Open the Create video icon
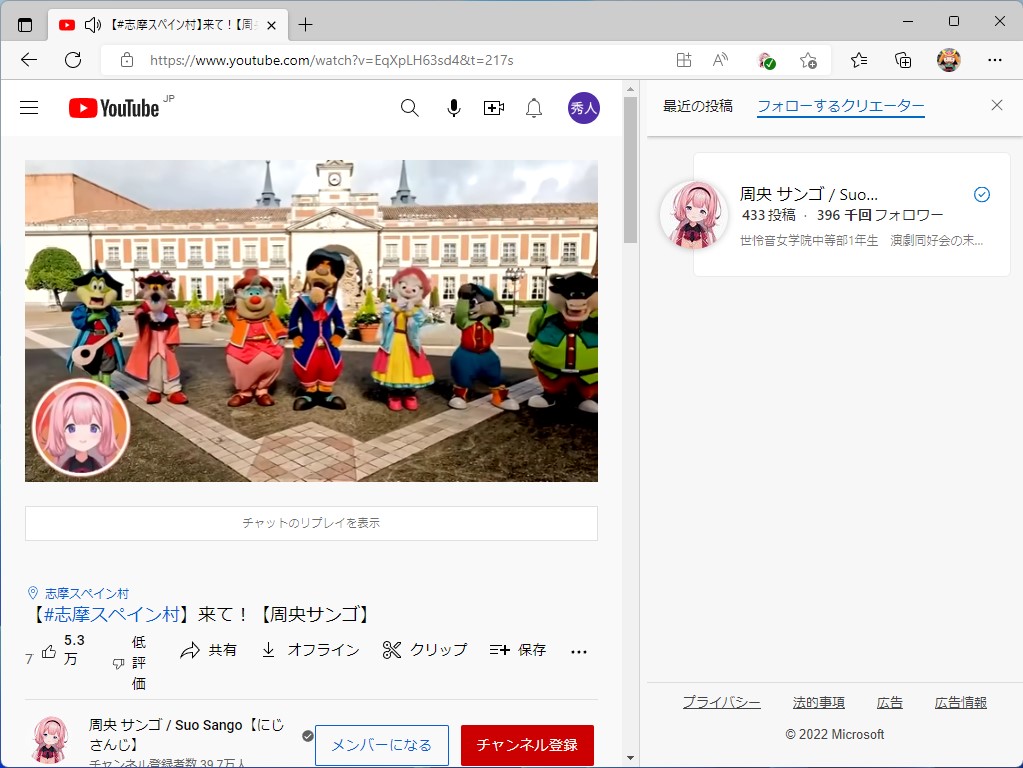Image resolution: width=1023 pixels, height=768 pixels. click(x=494, y=107)
